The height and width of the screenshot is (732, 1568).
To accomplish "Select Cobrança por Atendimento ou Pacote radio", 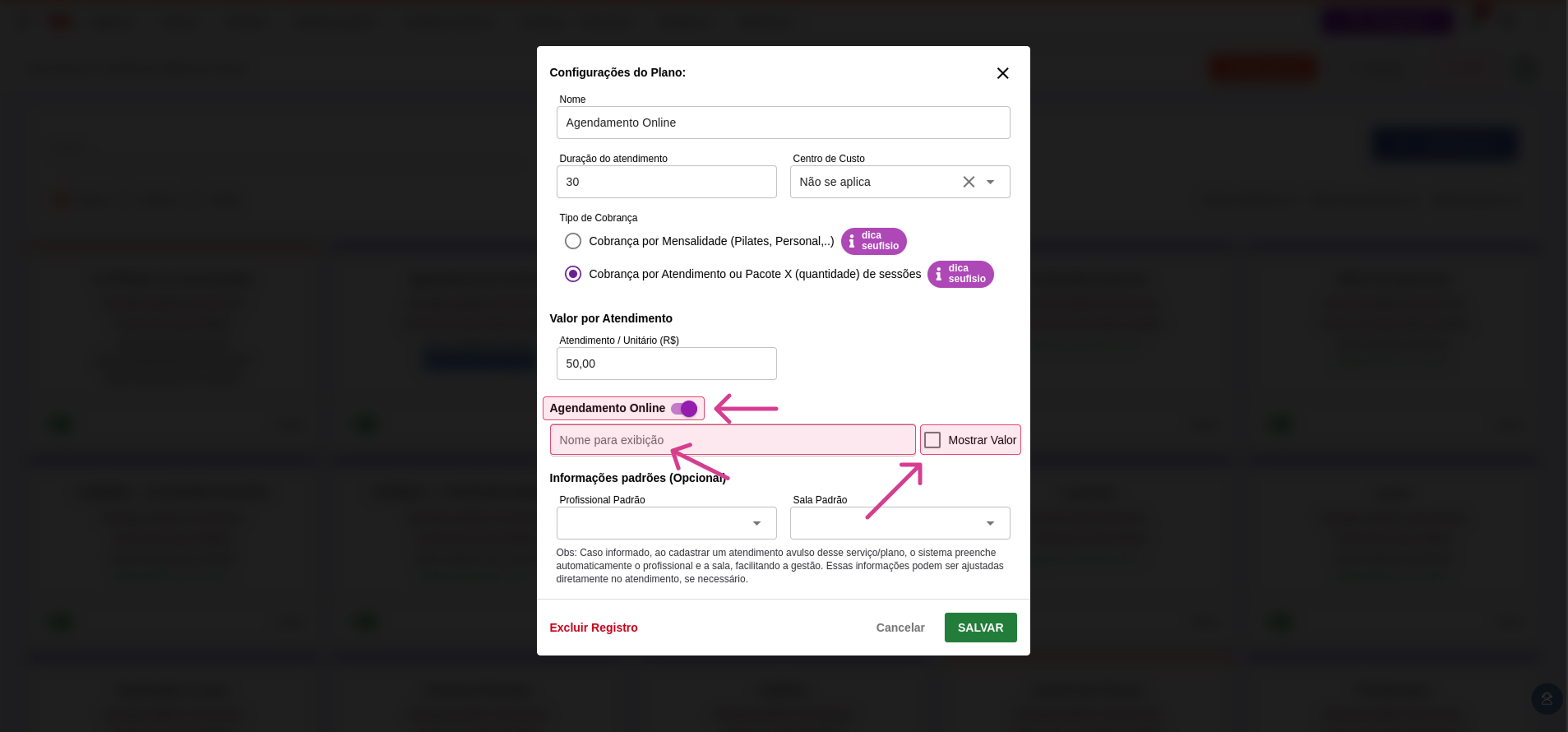I will pyautogui.click(x=573, y=274).
